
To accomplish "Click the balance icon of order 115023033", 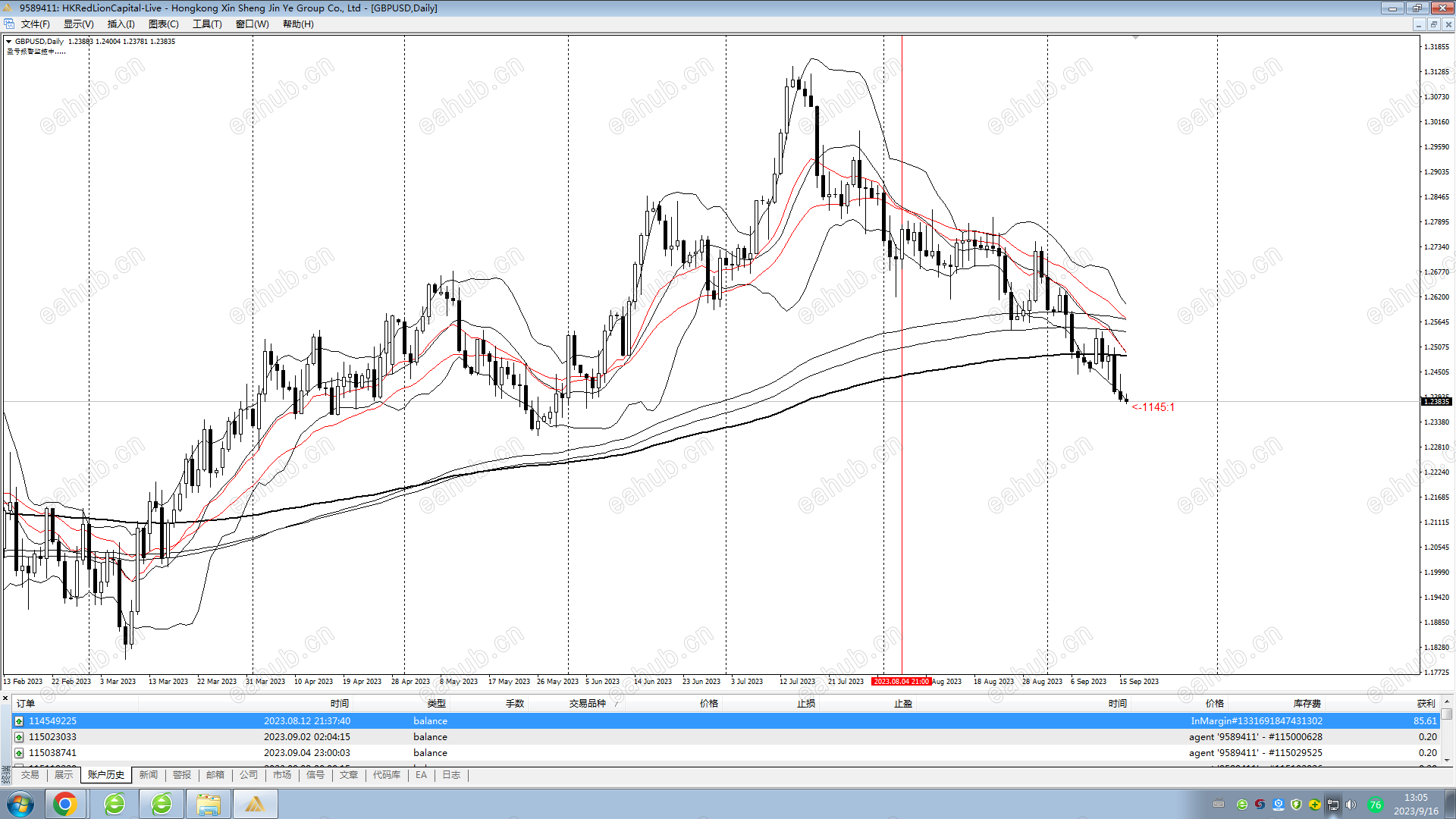I will [x=19, y=737].
